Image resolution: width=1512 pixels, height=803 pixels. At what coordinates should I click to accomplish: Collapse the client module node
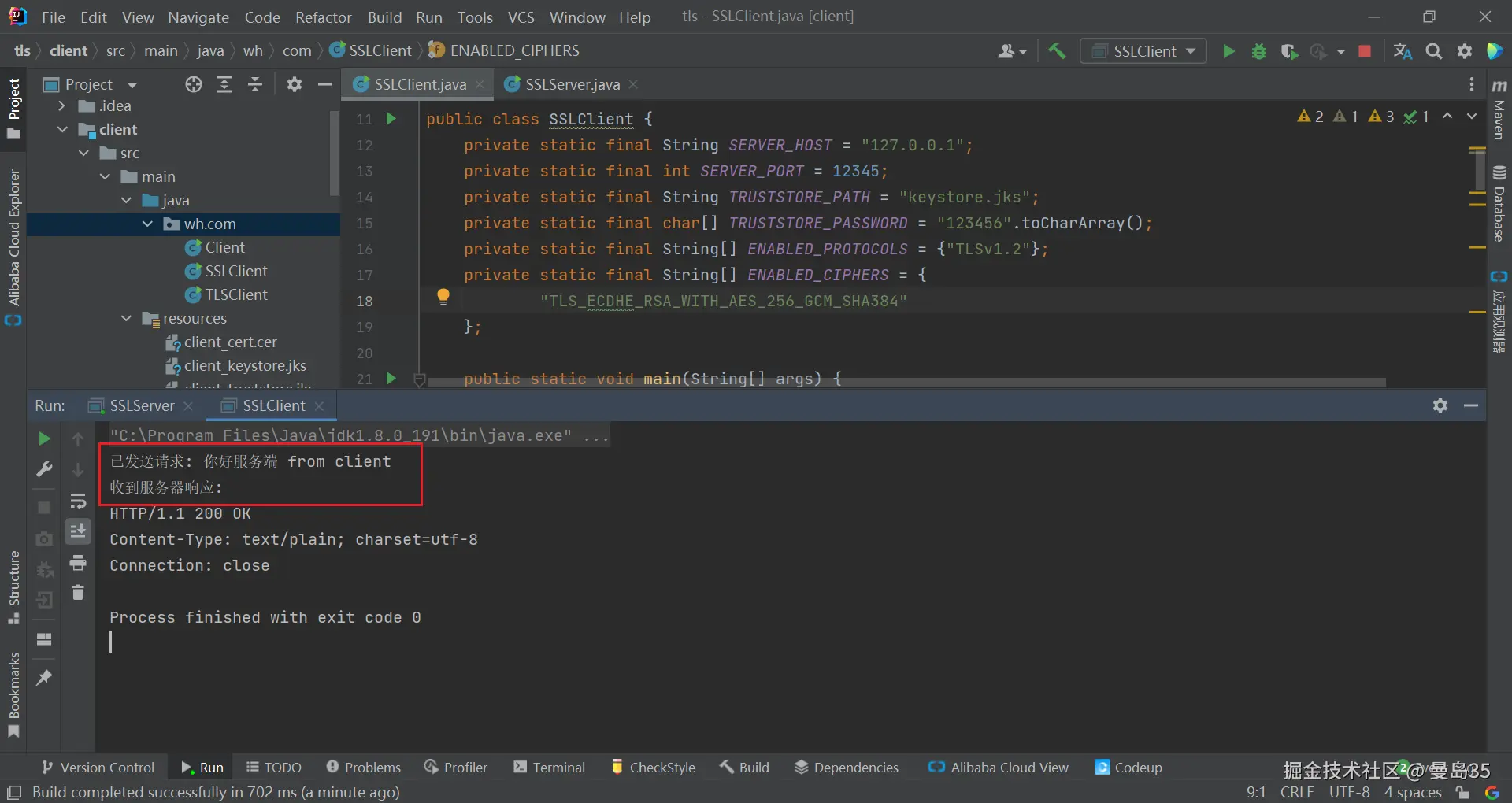pyautogui.click(x=62, y=129)
